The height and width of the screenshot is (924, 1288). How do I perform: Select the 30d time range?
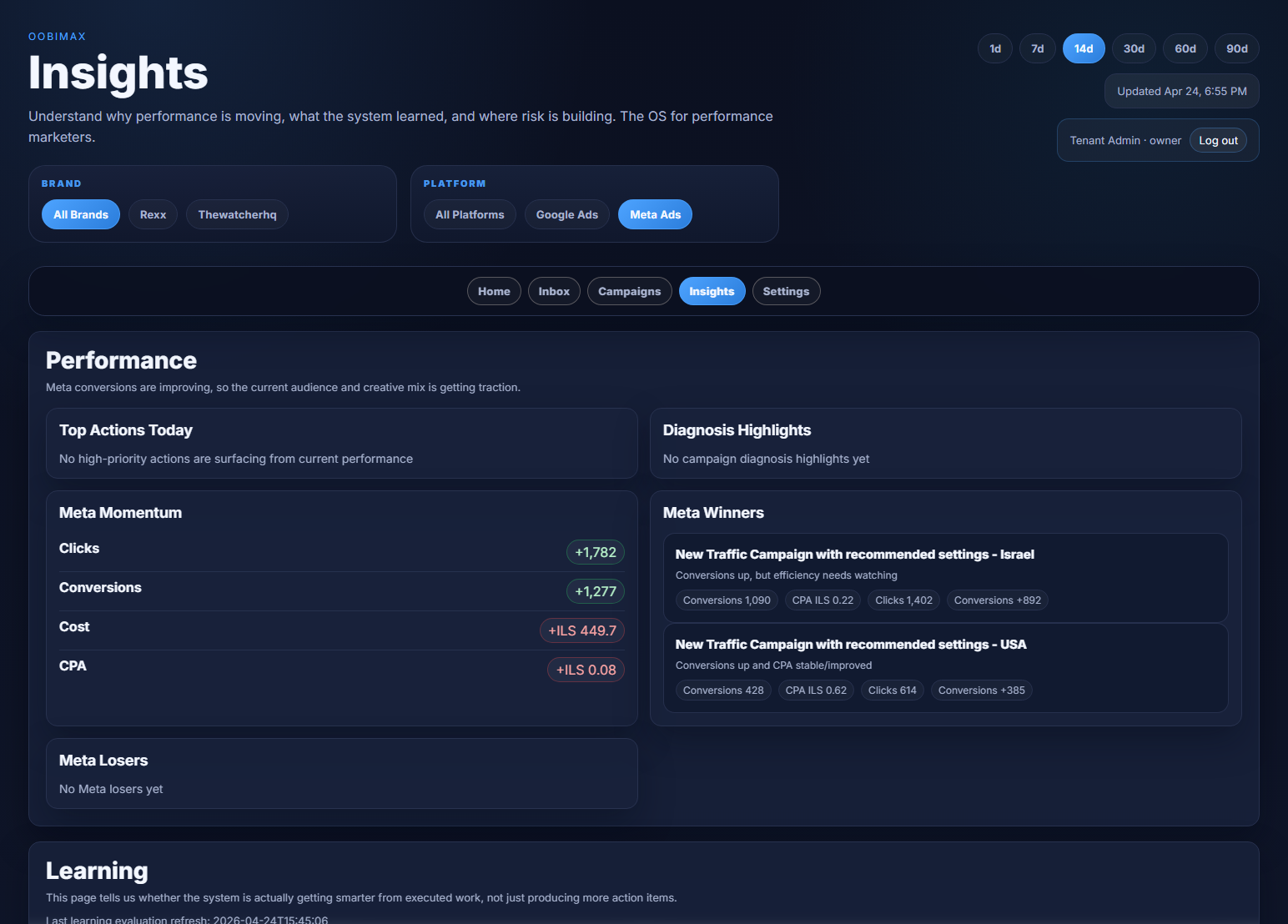pyautogui.click(x=1134, y=48)
